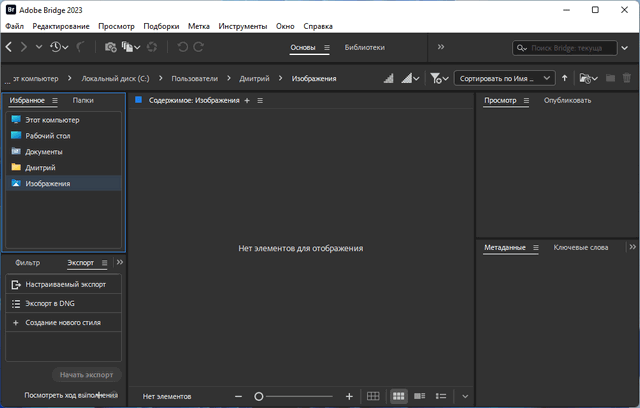Screen dimensions: 640x408
Task: Click the thumbnail size slider handle
Action: pyautogui.click(x=258, y=396)
